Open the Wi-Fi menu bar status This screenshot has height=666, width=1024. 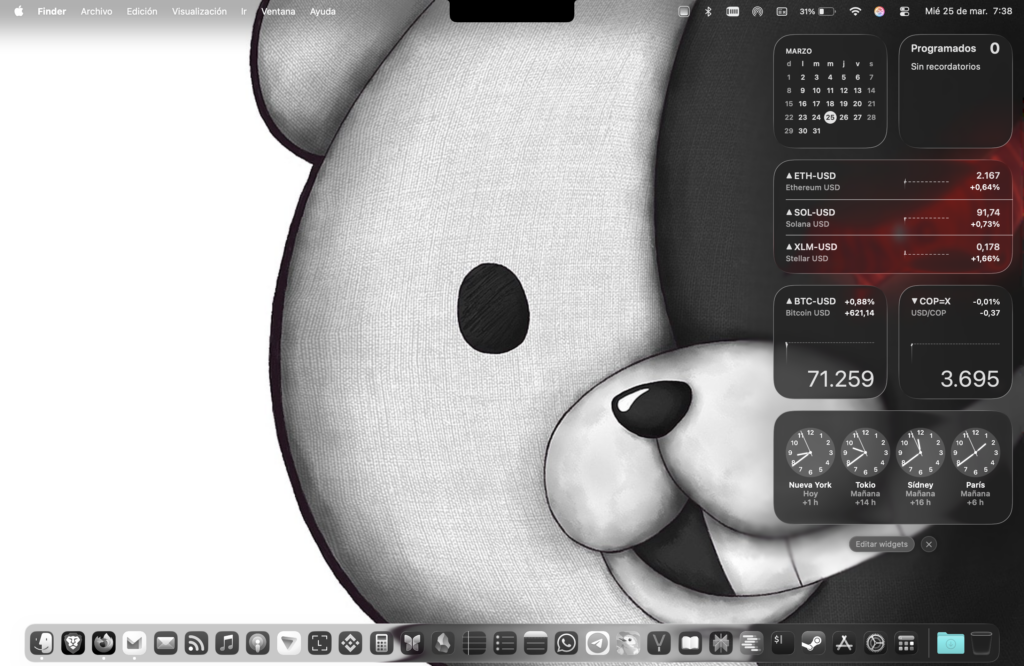tap(855, 12)
